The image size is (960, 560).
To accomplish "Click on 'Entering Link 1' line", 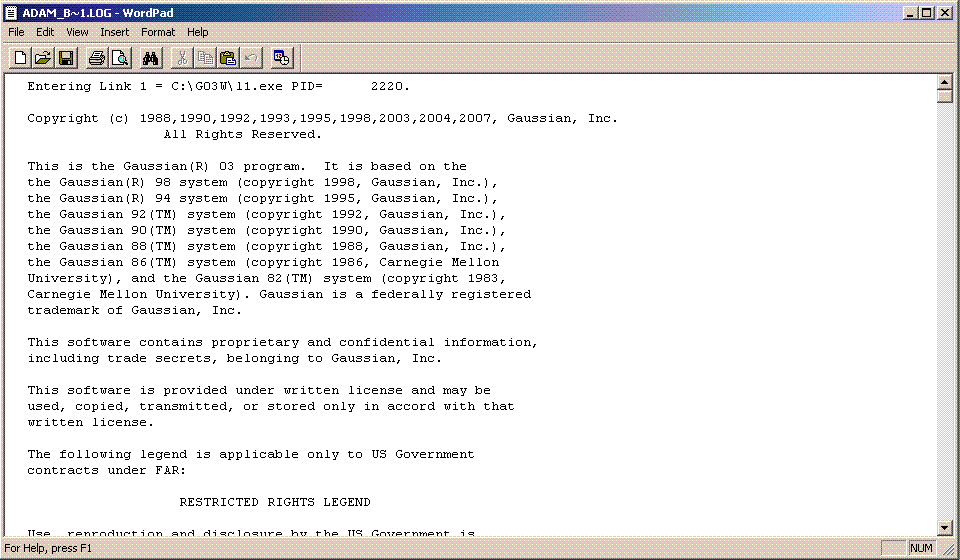I will [219, 86].
